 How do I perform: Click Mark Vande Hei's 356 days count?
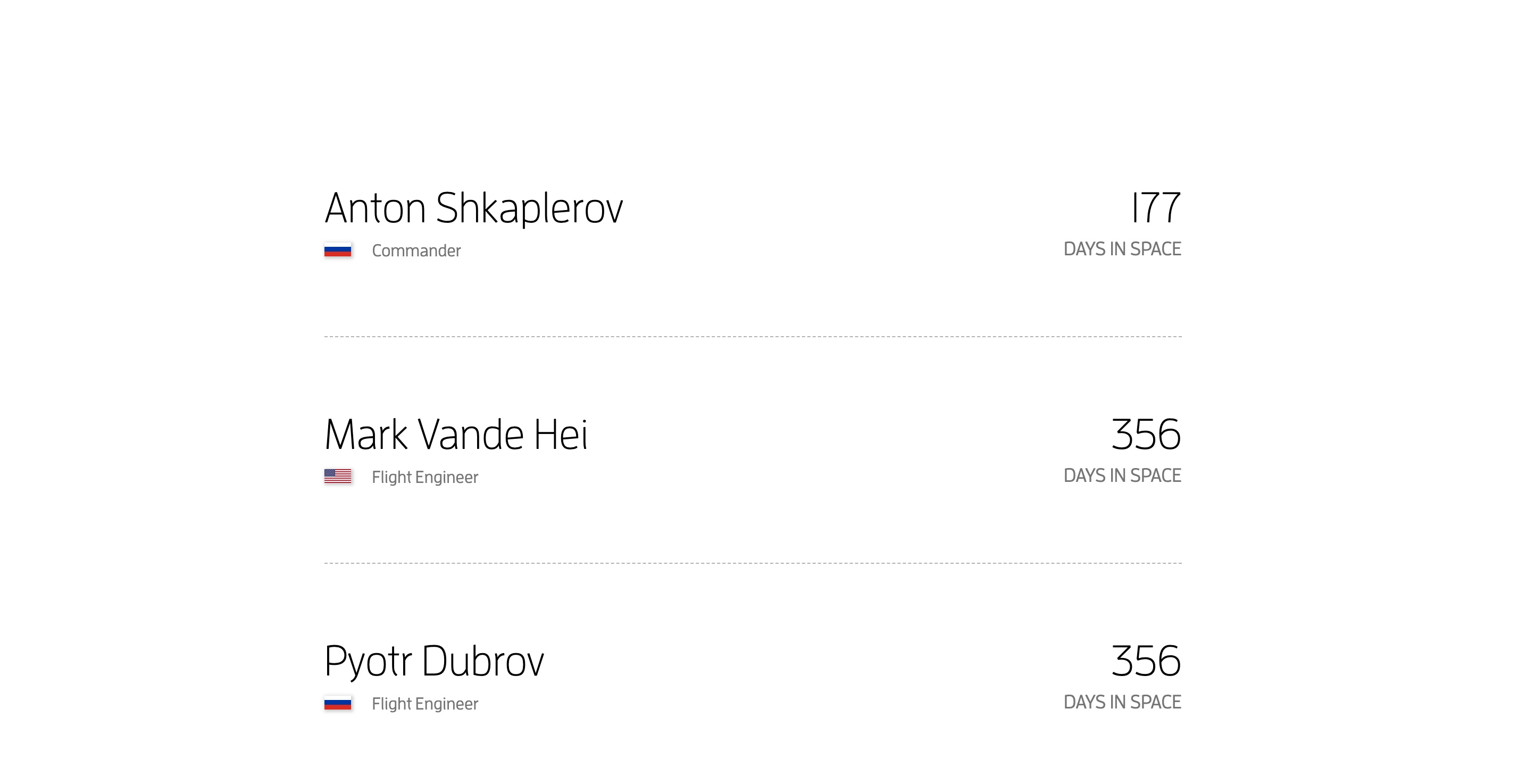point(1146,435)
